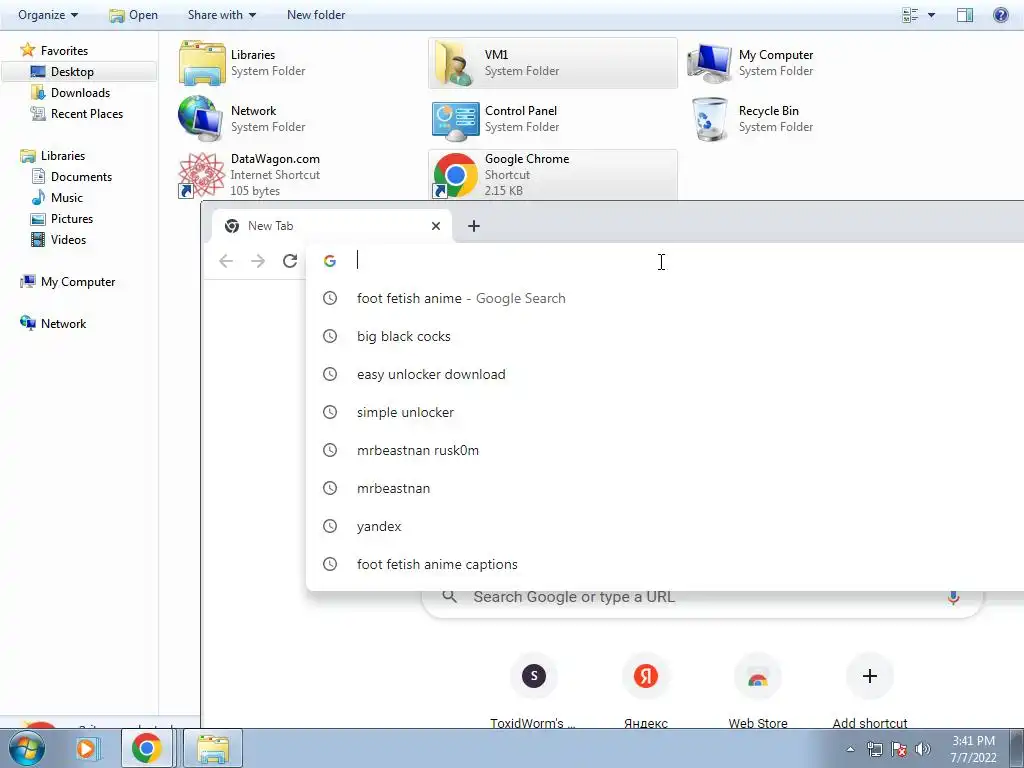This screenshot has height=768, width=1024.
Task: Click Open in Explorer toolbar
Action: [133, 14]
